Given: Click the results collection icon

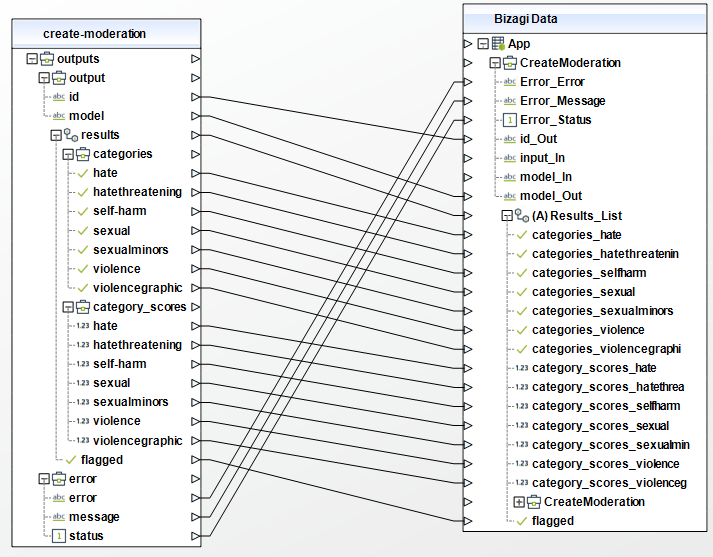Looking at the screenshot, I should pos(70,135).
